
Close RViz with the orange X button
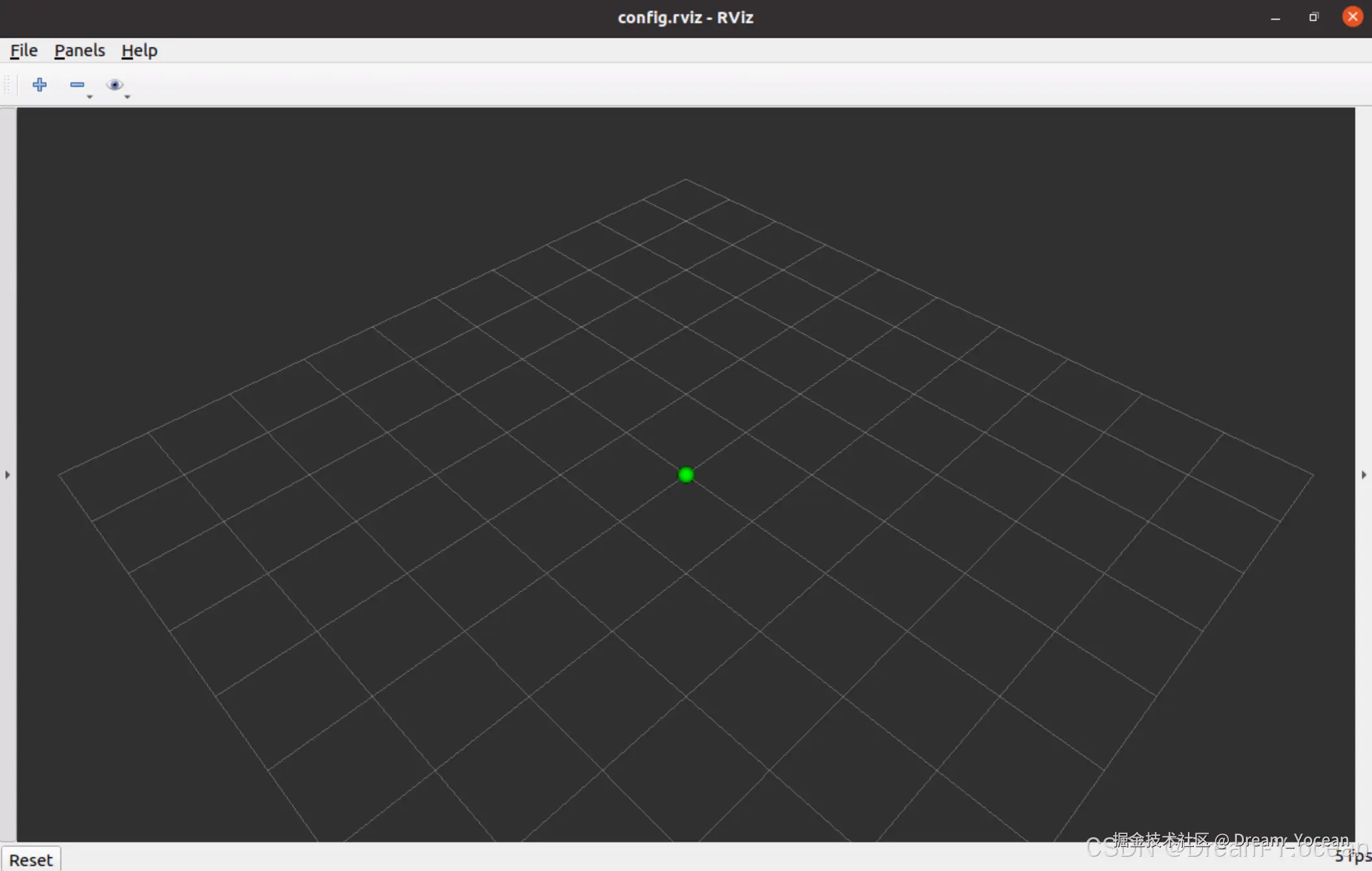1352,17
